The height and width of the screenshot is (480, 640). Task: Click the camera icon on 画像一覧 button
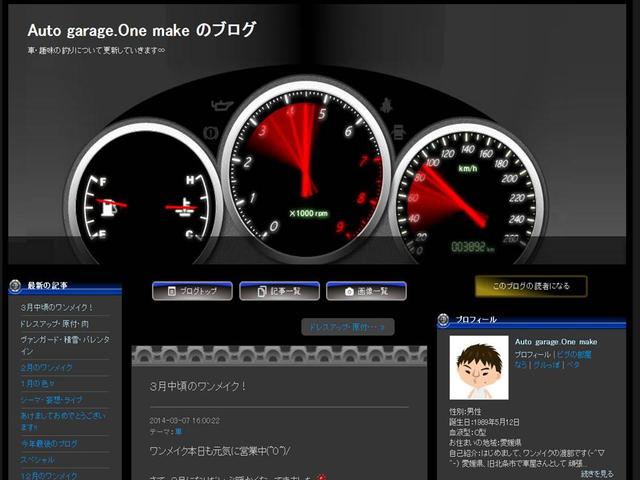[x=349, y=291]
